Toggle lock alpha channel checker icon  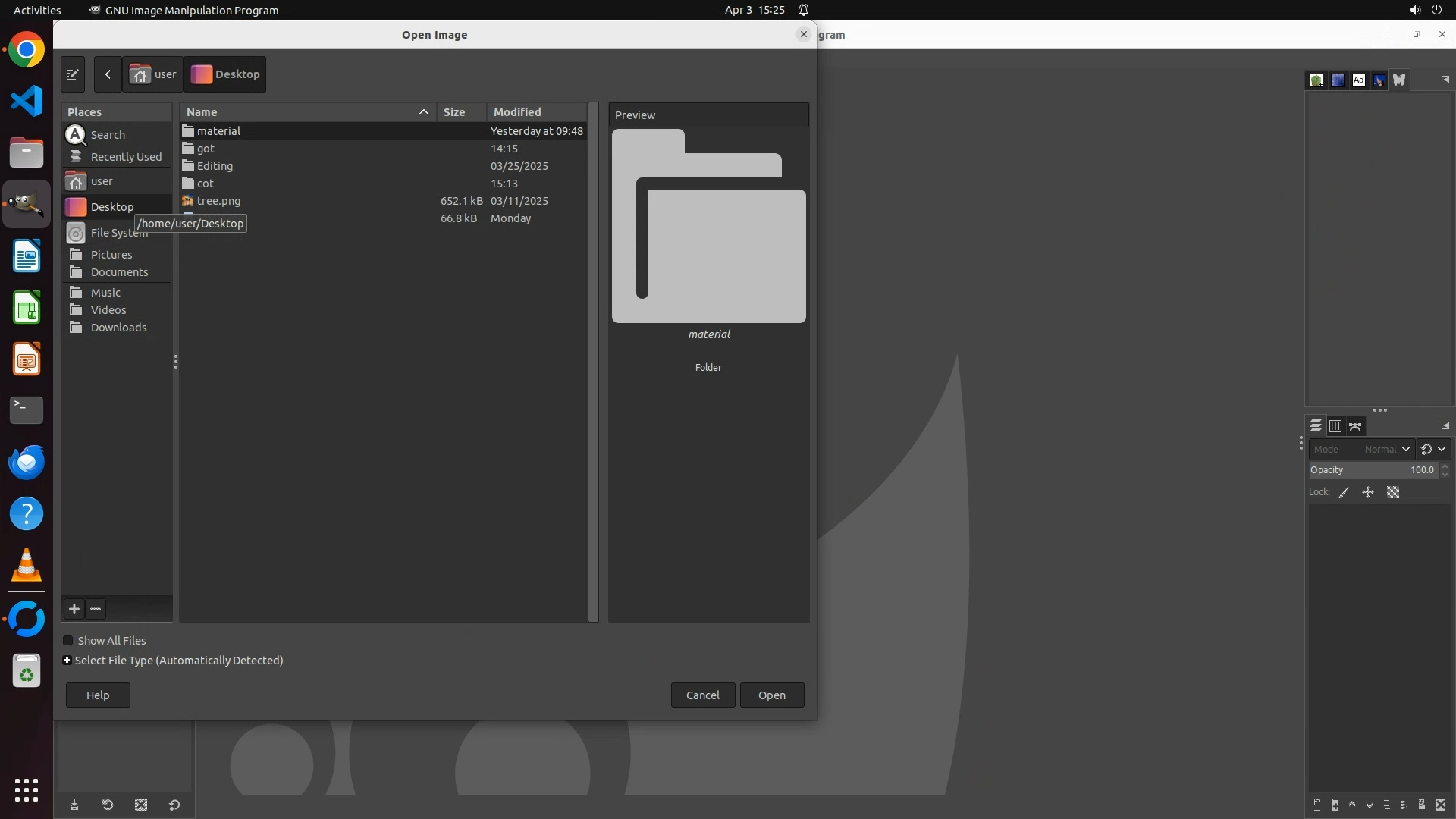1393,493
